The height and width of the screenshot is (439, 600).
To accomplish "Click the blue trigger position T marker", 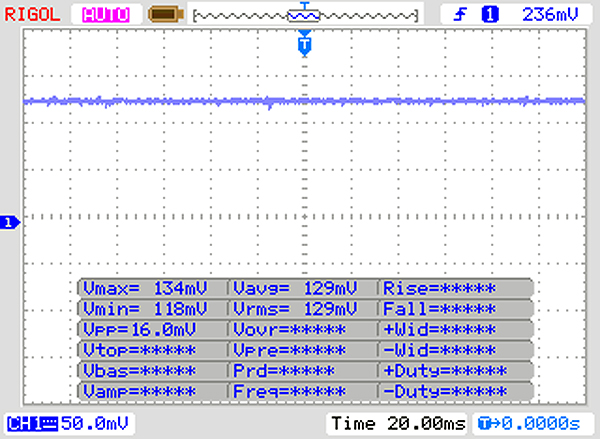I will [x=305, y=44].
